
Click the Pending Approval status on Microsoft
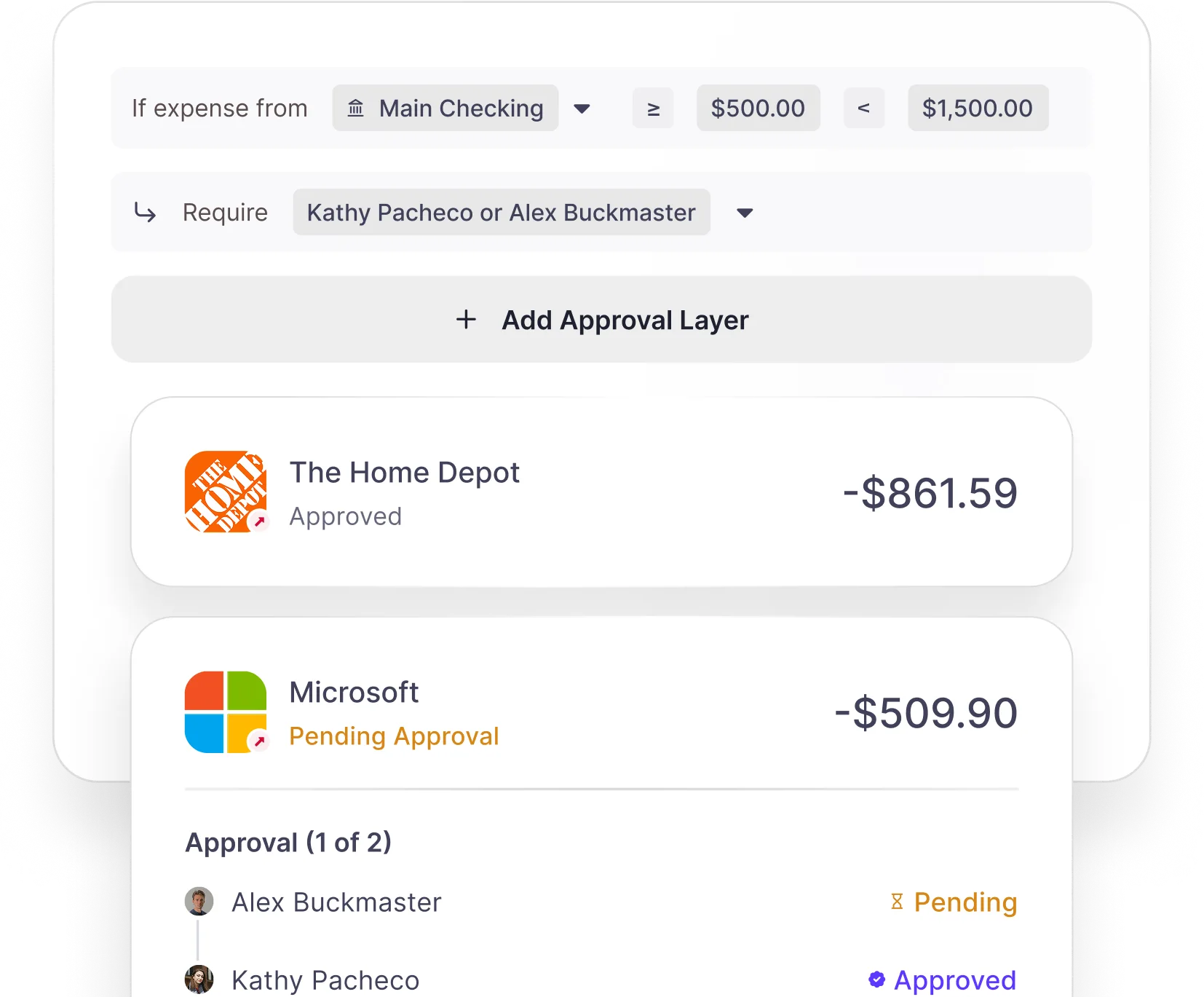point(394,736)
